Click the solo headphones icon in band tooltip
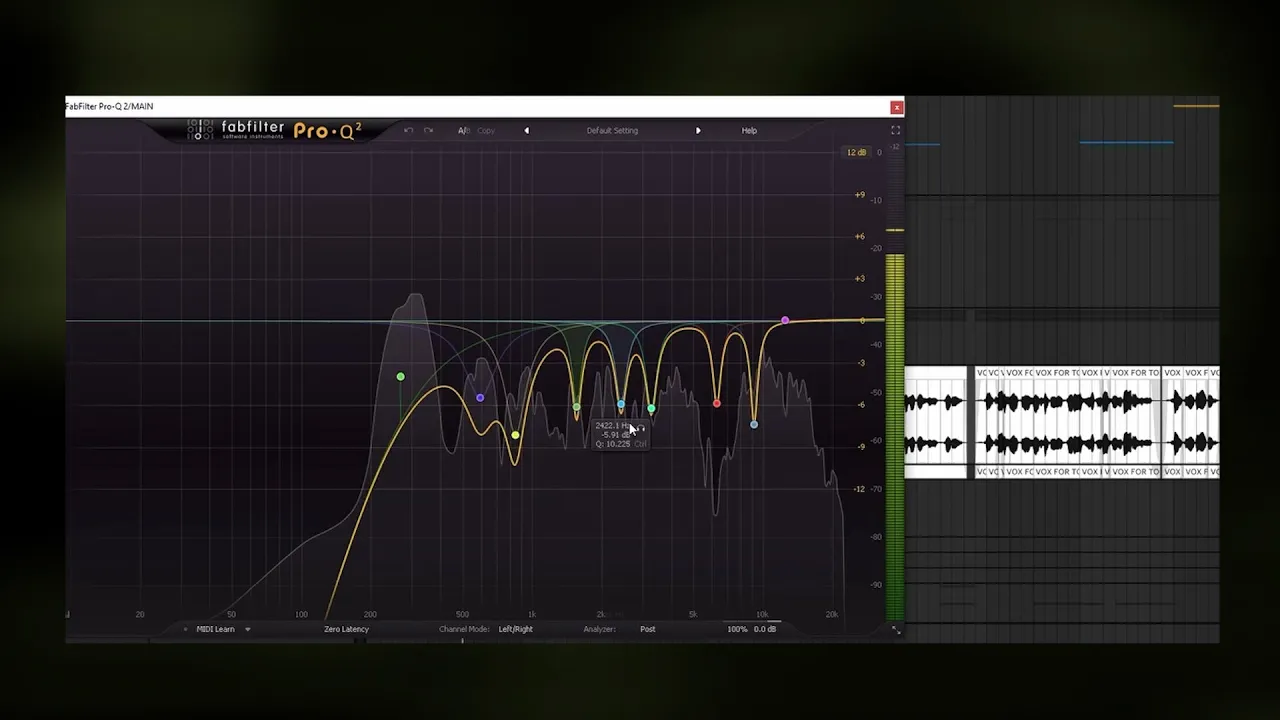1280x720 pixels. pos(642,427)
